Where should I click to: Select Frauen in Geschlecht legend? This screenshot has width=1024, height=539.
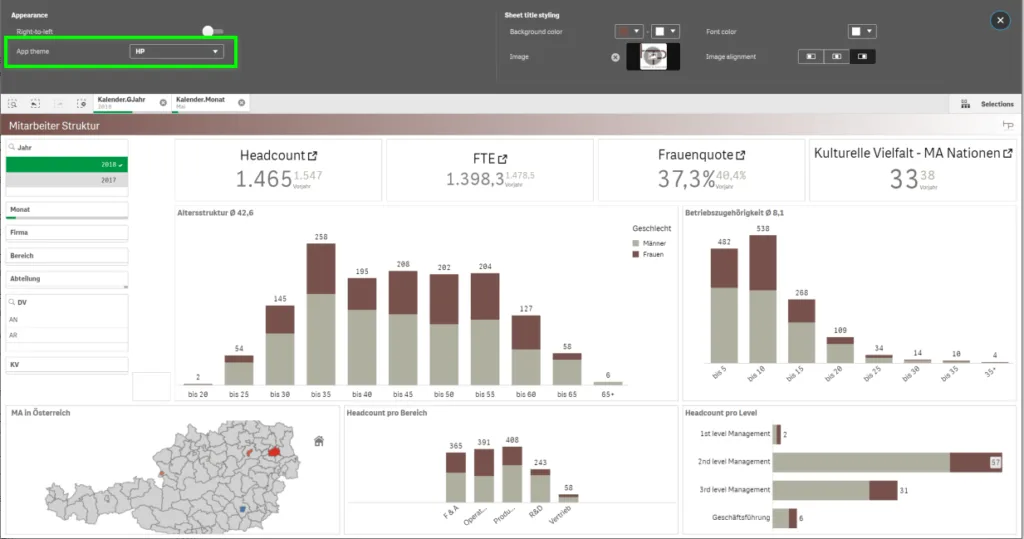(648, 254)
